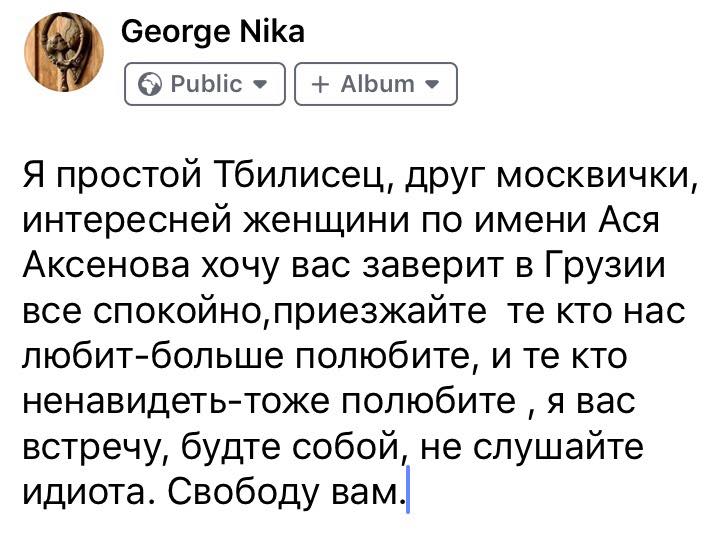The height and width of the screenshot is (539, 726).
Task: Expand the arrow next to Album
Action: click(x=432, y=84)
